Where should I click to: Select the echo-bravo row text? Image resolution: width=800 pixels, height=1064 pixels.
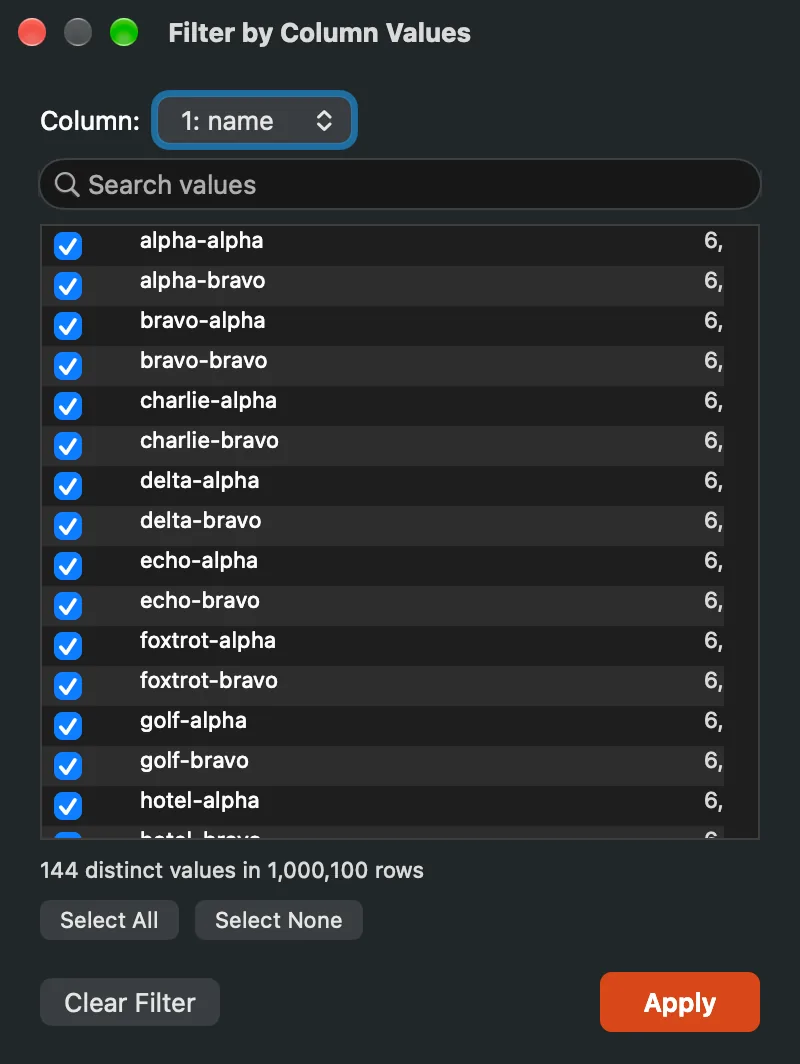[x=199, y=601]
